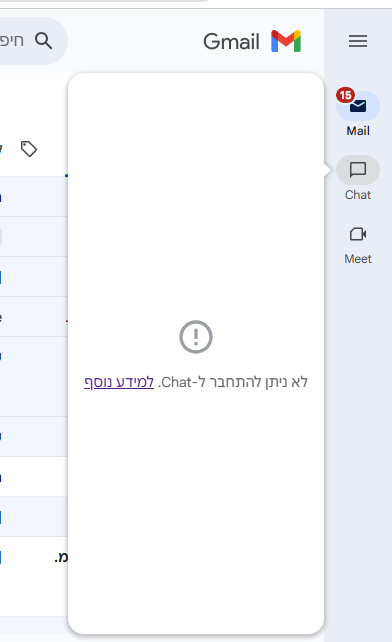Select the Chat label in sidebar

[358, 195]
